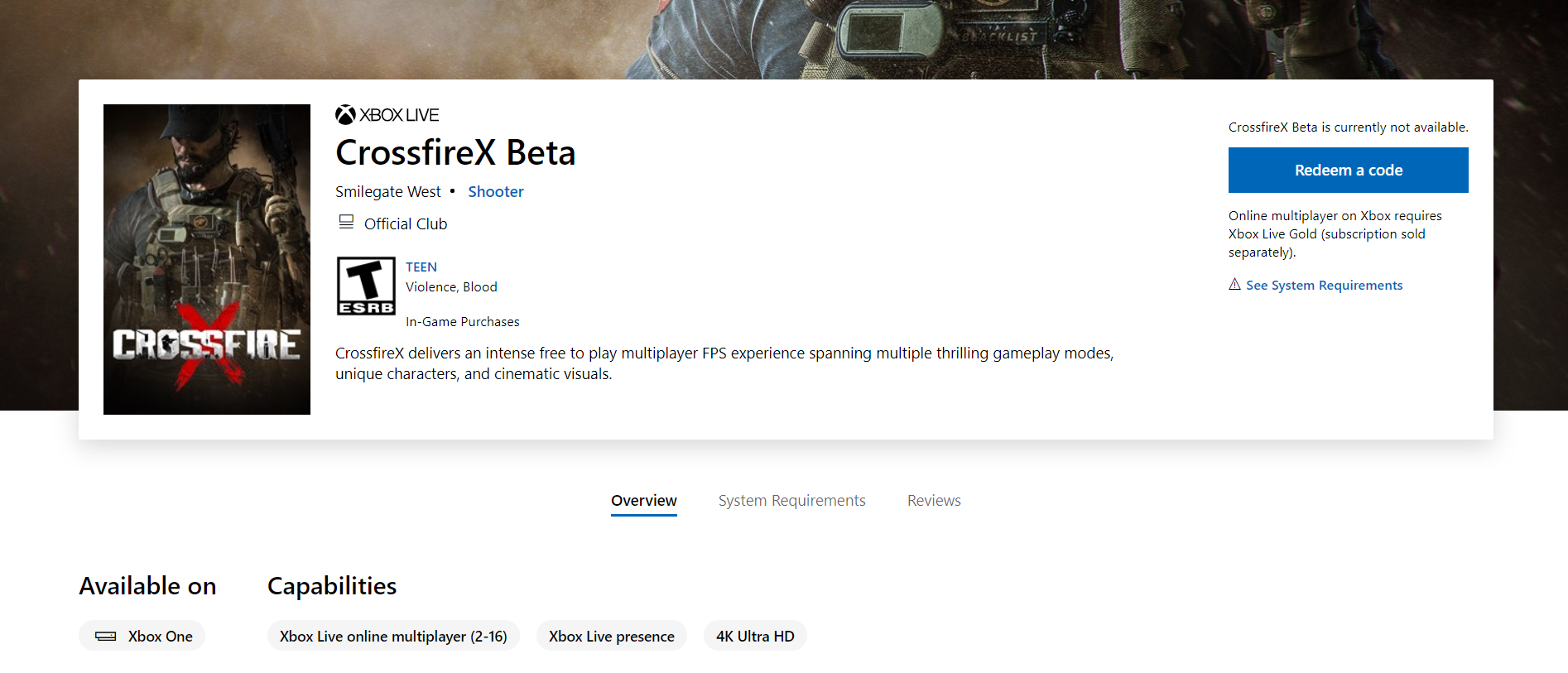Click the CrossfireX game description paragraph

coord(724,363)
